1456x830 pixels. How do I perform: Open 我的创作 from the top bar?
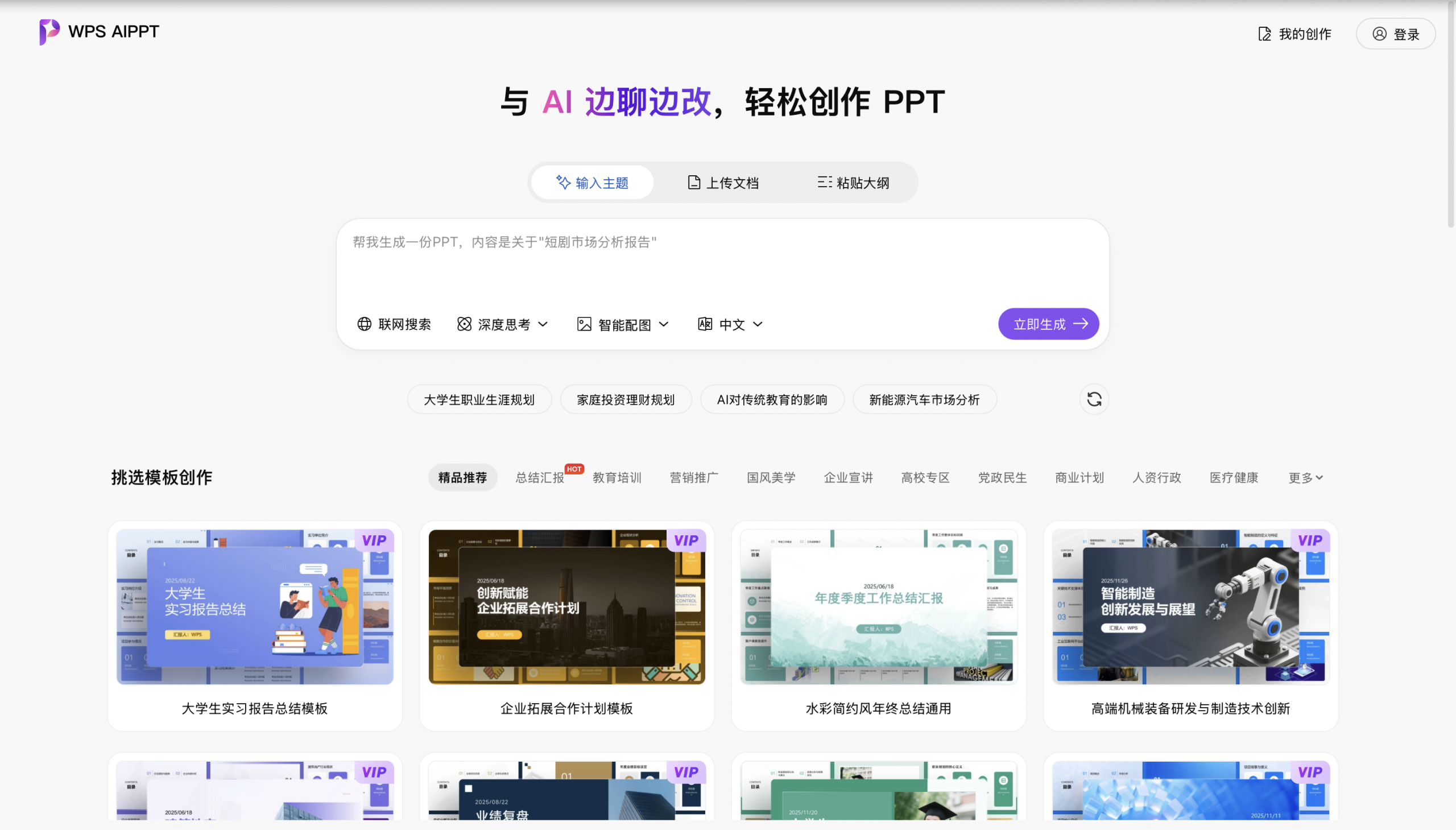coord(1293,34)
